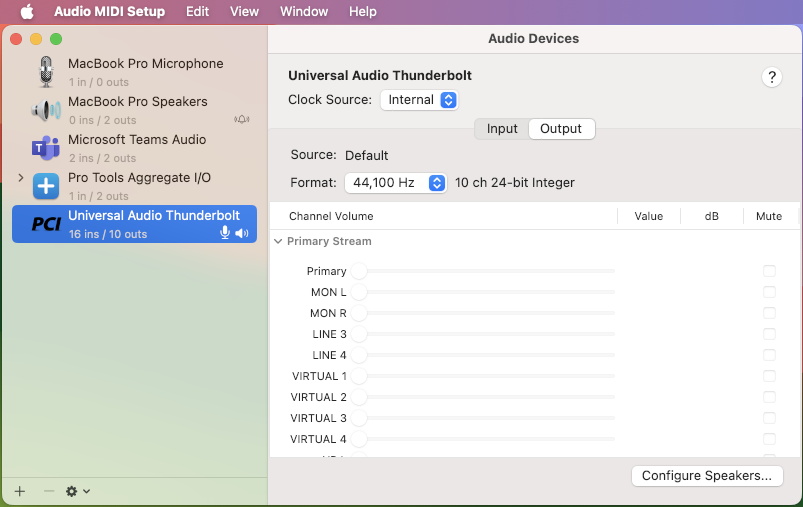This screenshot has width=803, height=507.
Task: Click the plus icon to add device
Action: (x=20, y=491)
